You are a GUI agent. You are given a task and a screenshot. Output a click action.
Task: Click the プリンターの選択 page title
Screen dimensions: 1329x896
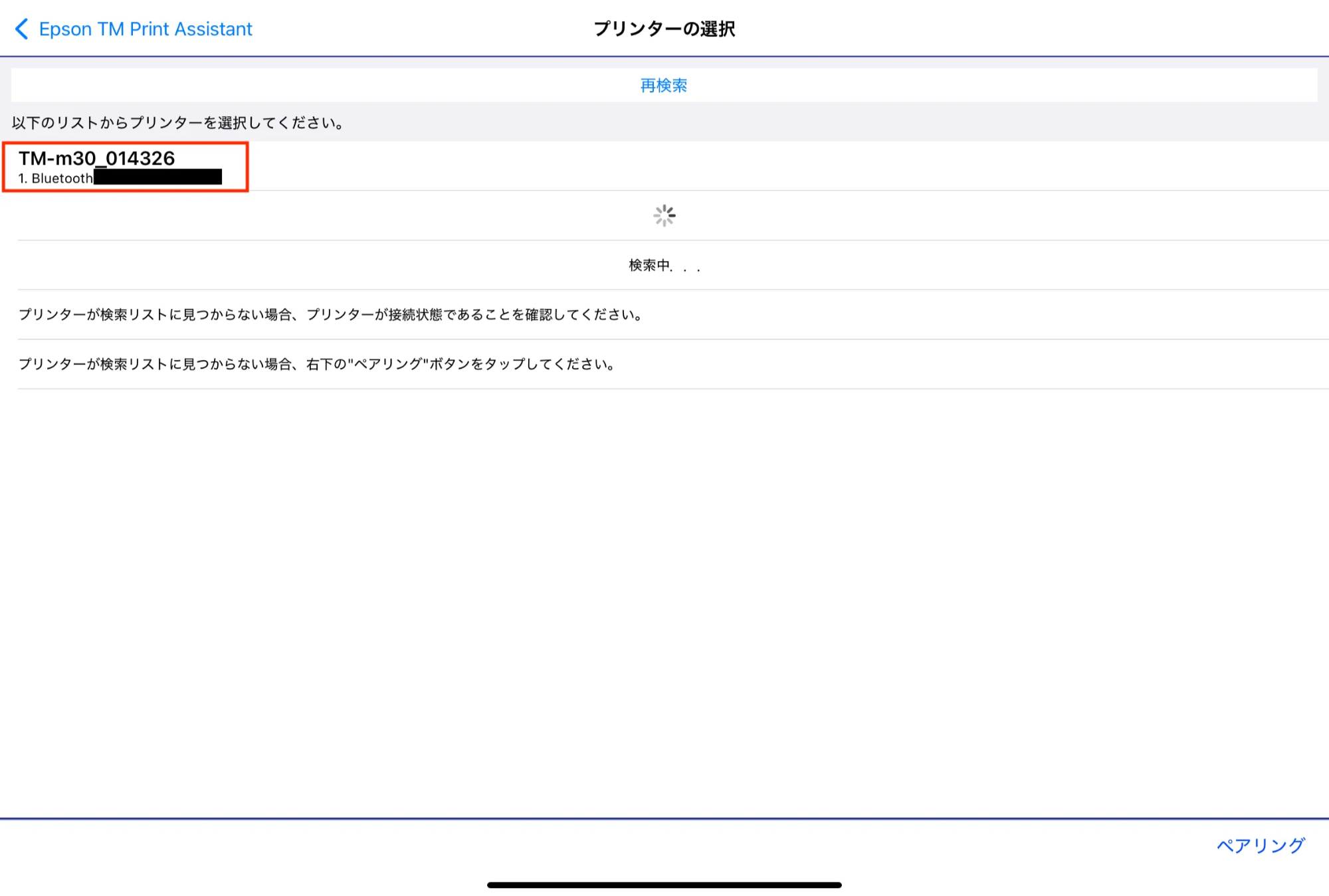pos(664,29)
